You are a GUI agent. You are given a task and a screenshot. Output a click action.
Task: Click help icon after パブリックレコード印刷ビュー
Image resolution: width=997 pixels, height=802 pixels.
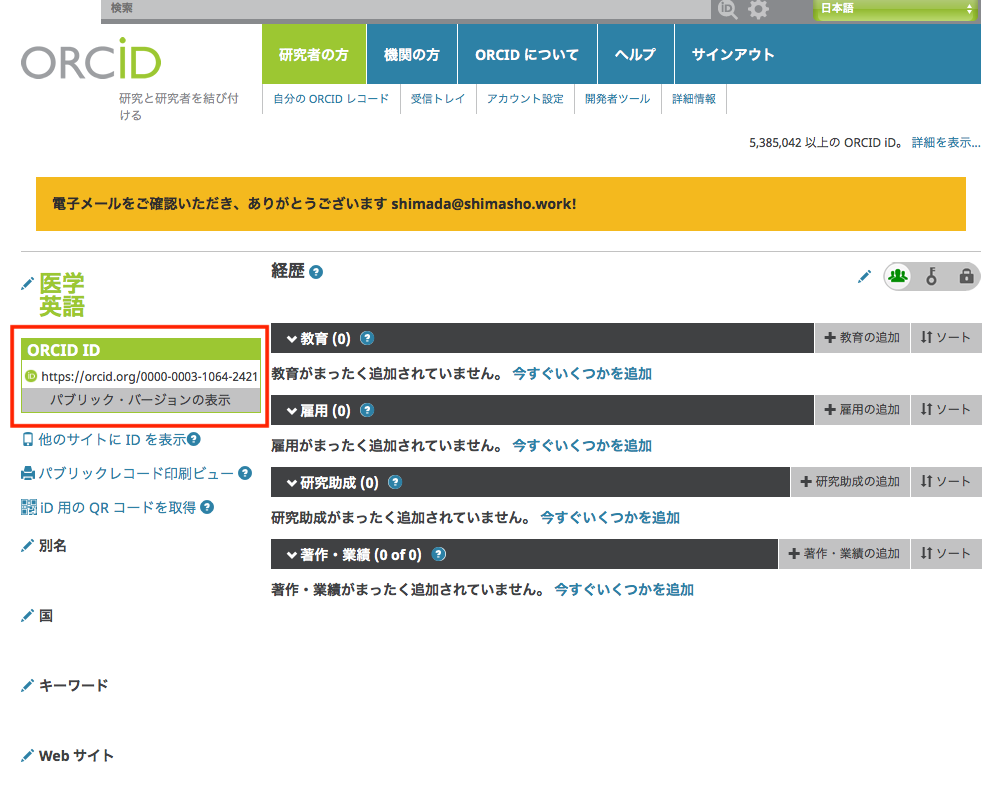click(x=245, y=473)
